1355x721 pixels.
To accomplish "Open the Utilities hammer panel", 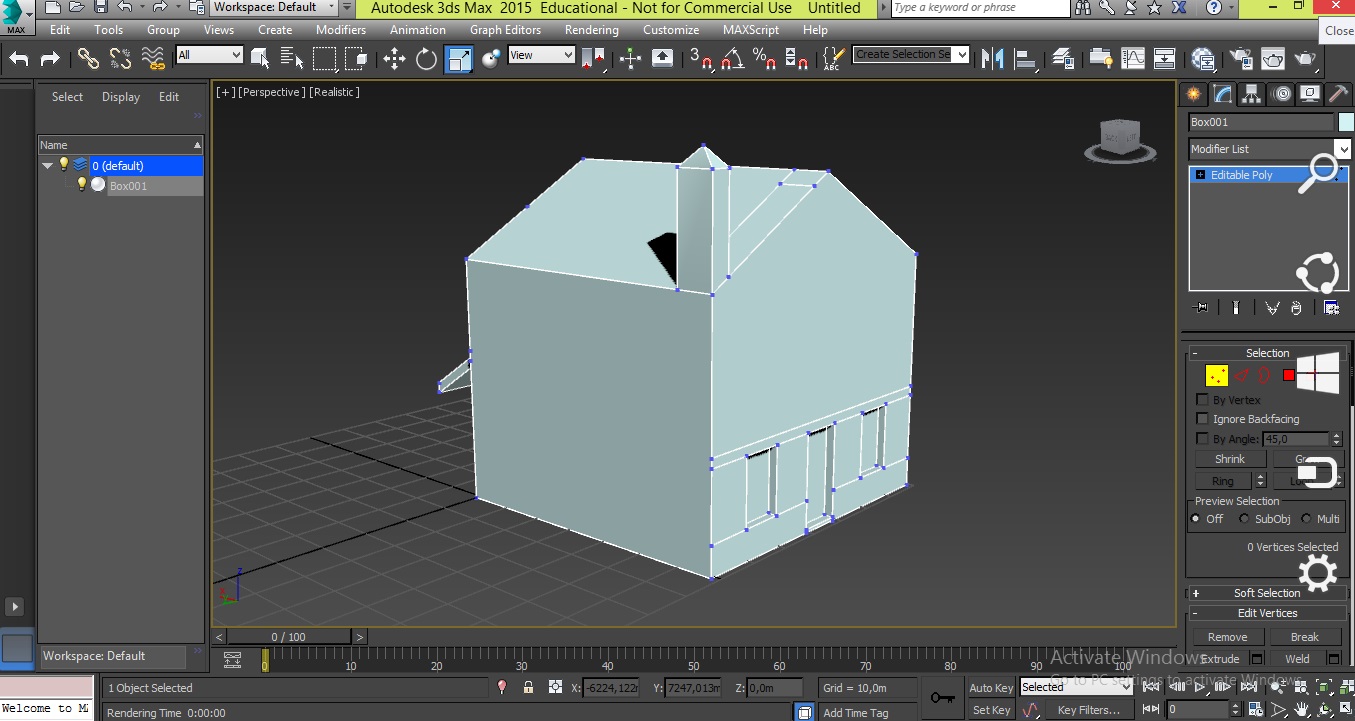I will (1337, 94).
